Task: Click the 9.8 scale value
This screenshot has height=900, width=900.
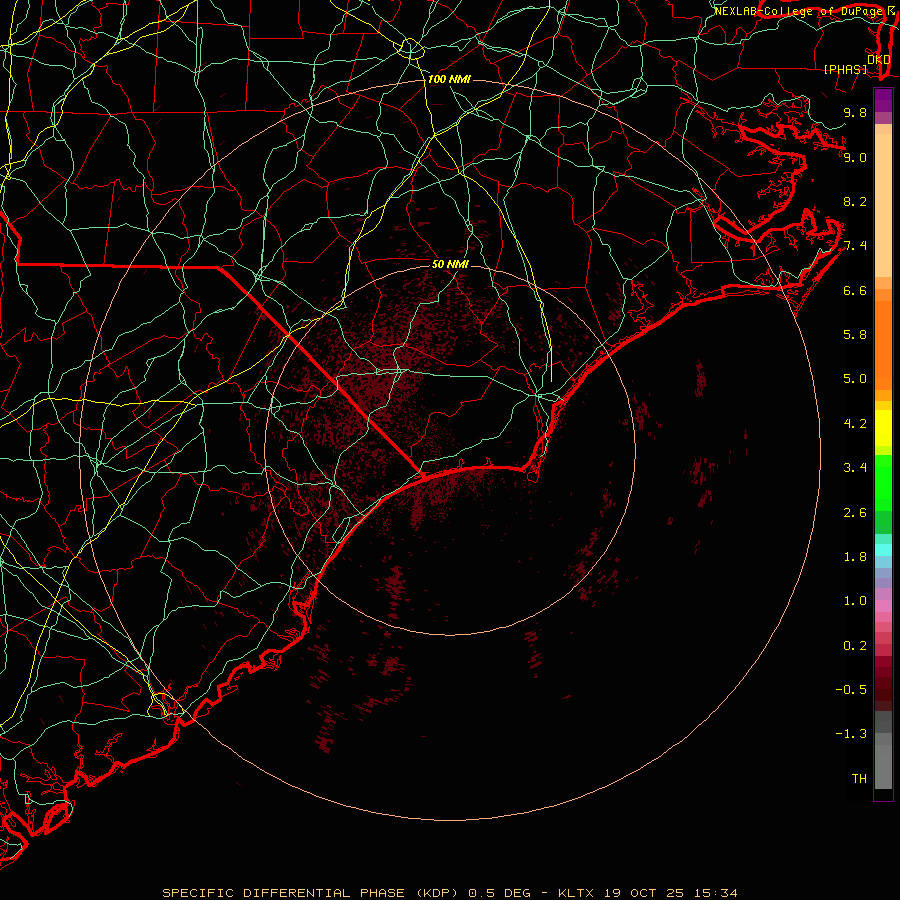Action: click(855, 112)
